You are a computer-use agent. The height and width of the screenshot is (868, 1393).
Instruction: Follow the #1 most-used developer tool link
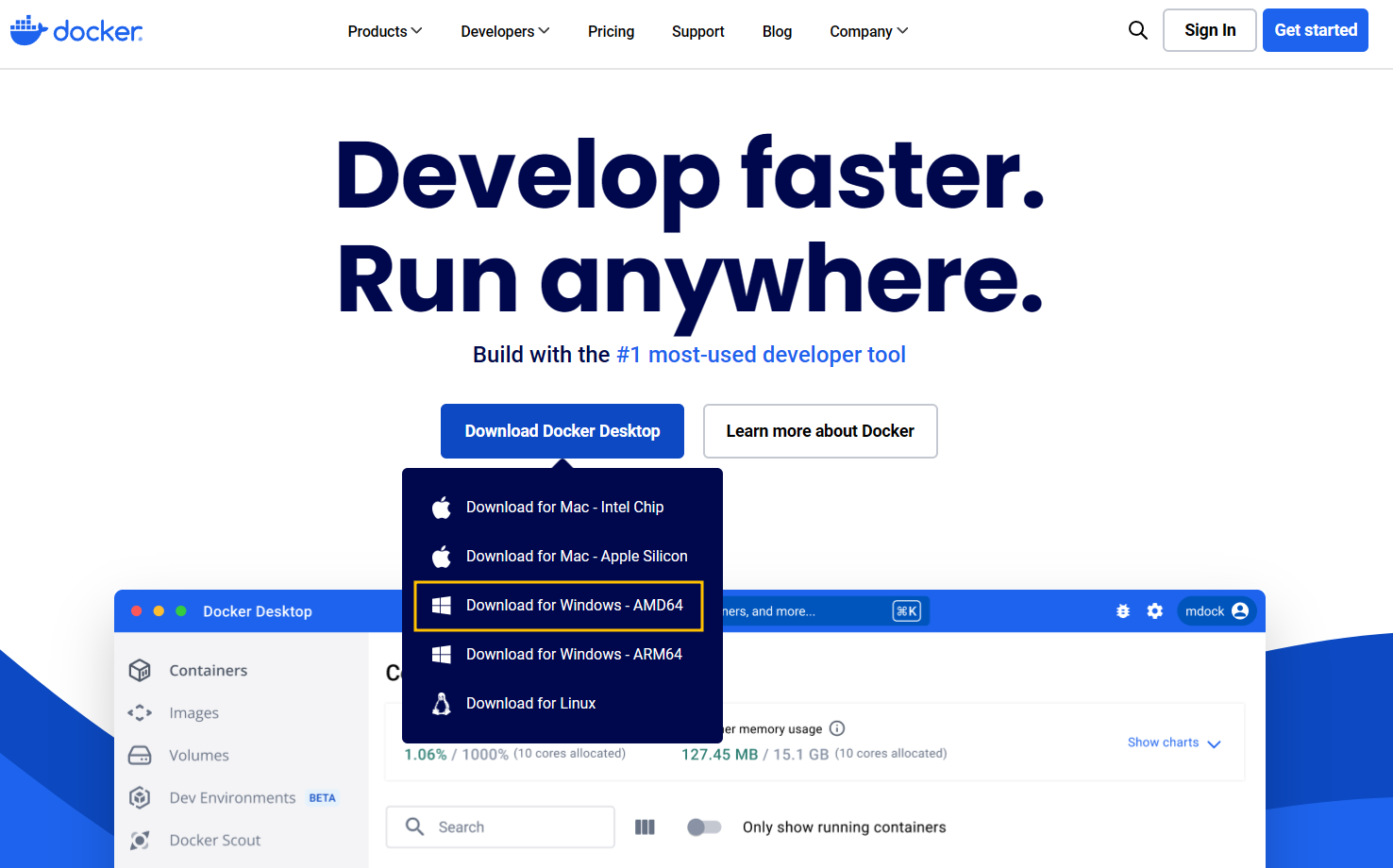point(761,355)
